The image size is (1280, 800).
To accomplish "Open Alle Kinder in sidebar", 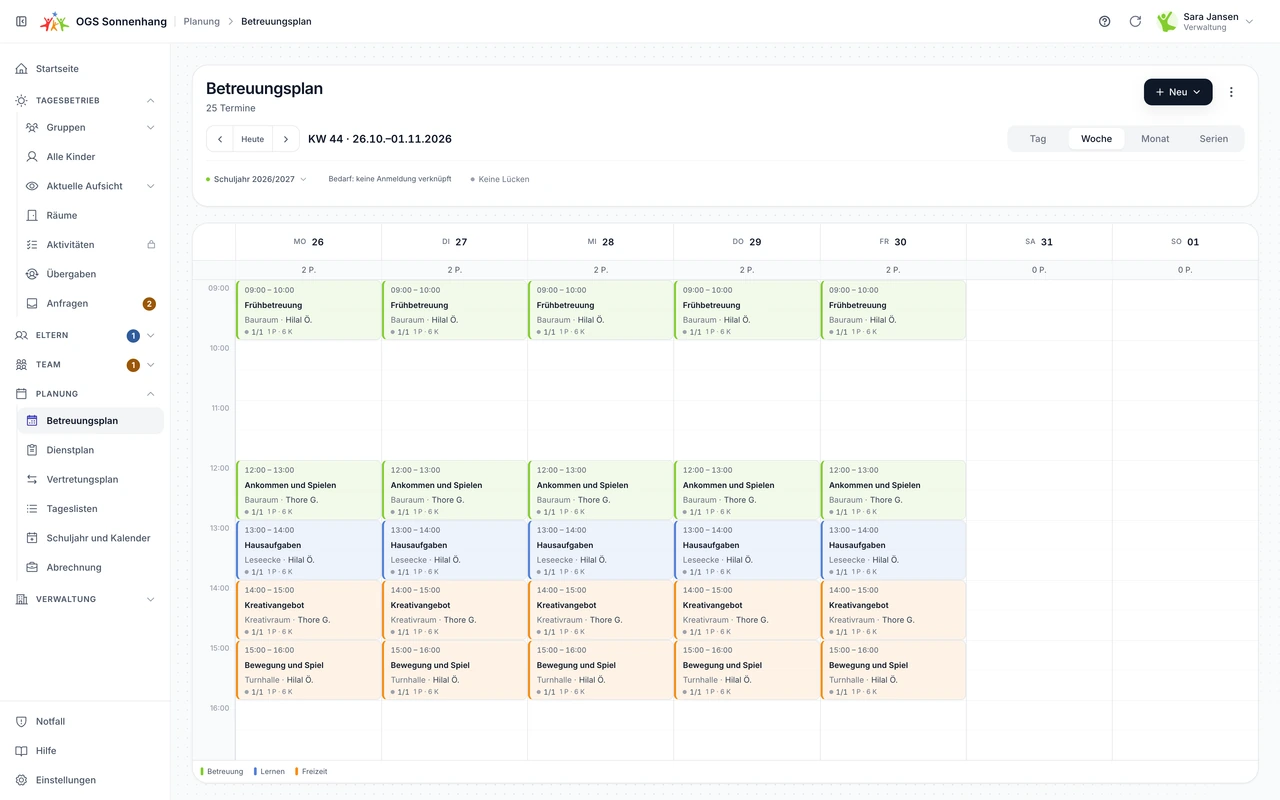I will click(x=90, y=157).
